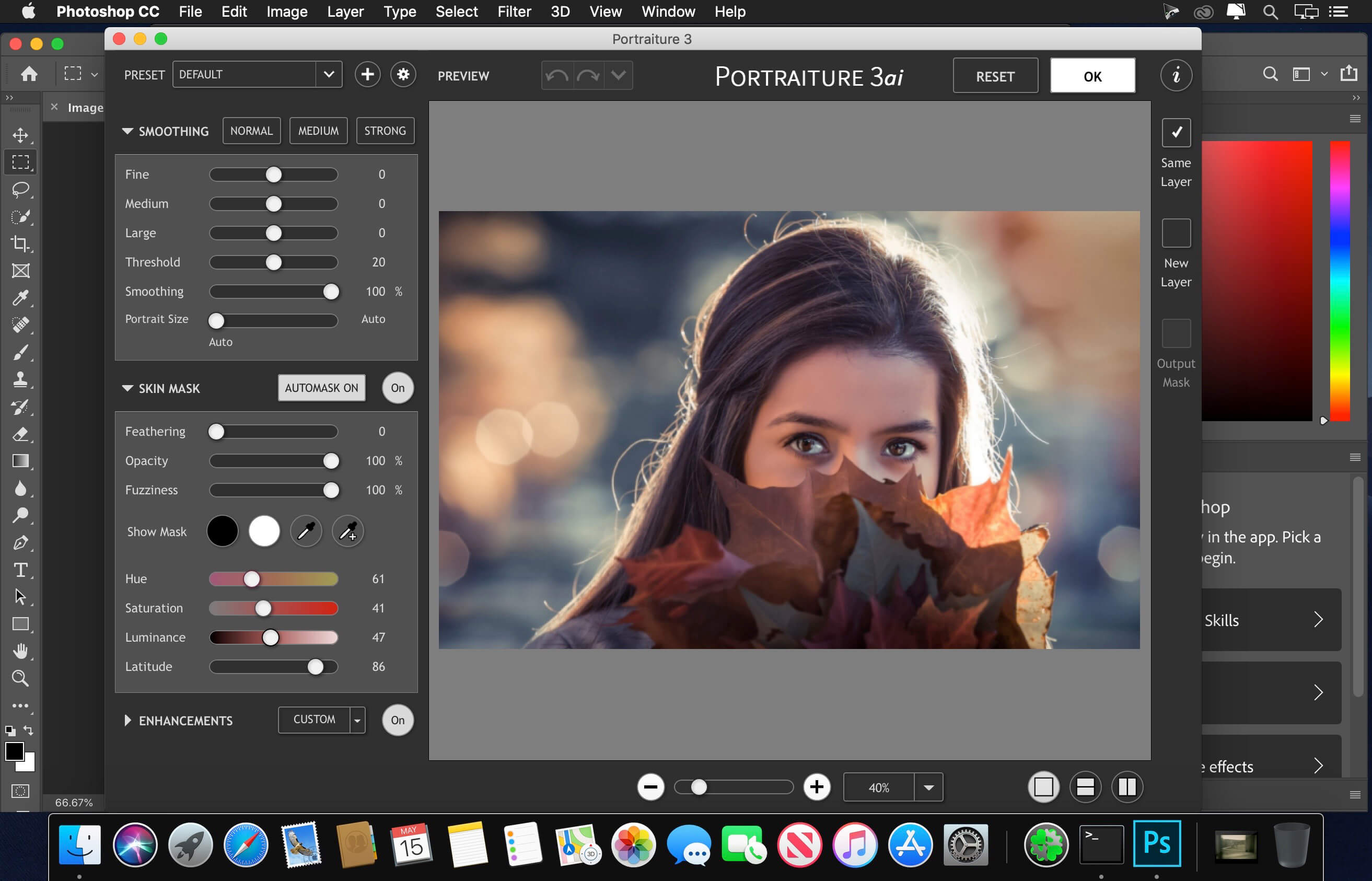The image size is (1372, 881).
Task: Drag the Smoothing Threshold slider
Action: tap(275, 261)
